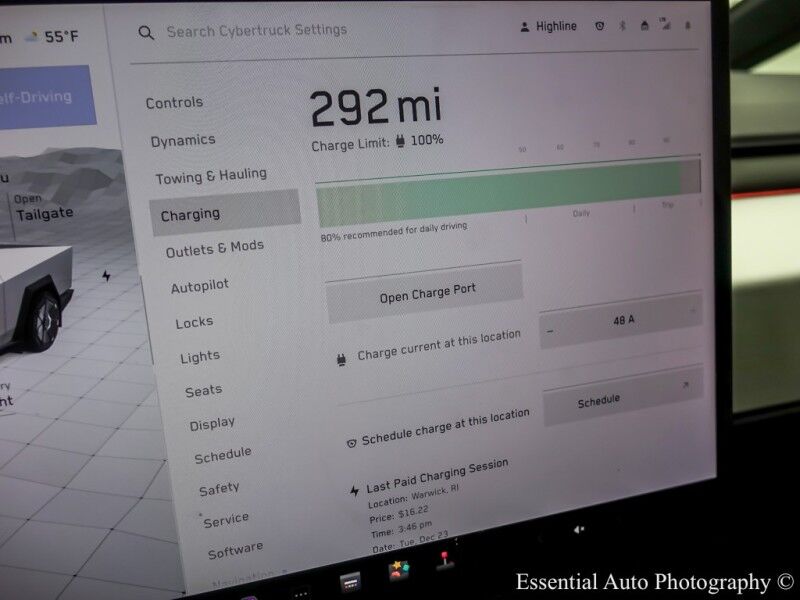Tap the LTE signal strength icon
This screenshot has height=600, width=800.
pyautogui.click(x=664, y=25)
